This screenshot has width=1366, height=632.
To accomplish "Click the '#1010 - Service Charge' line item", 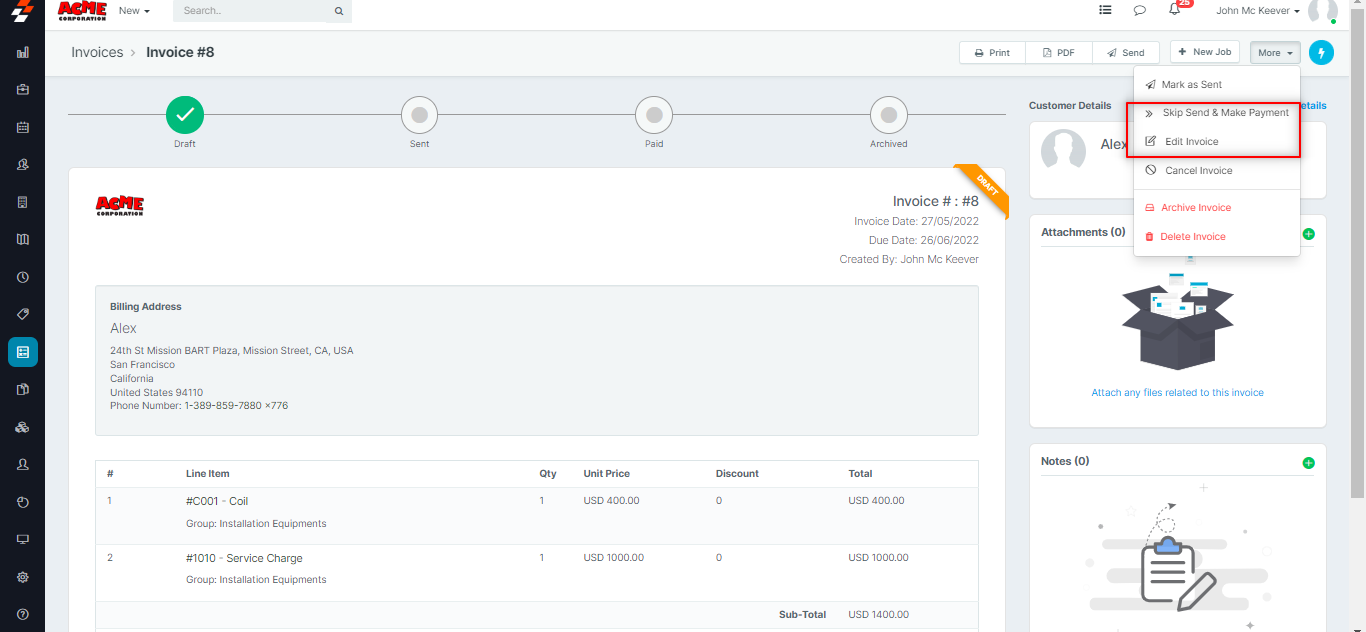I will tap(244, 558).
